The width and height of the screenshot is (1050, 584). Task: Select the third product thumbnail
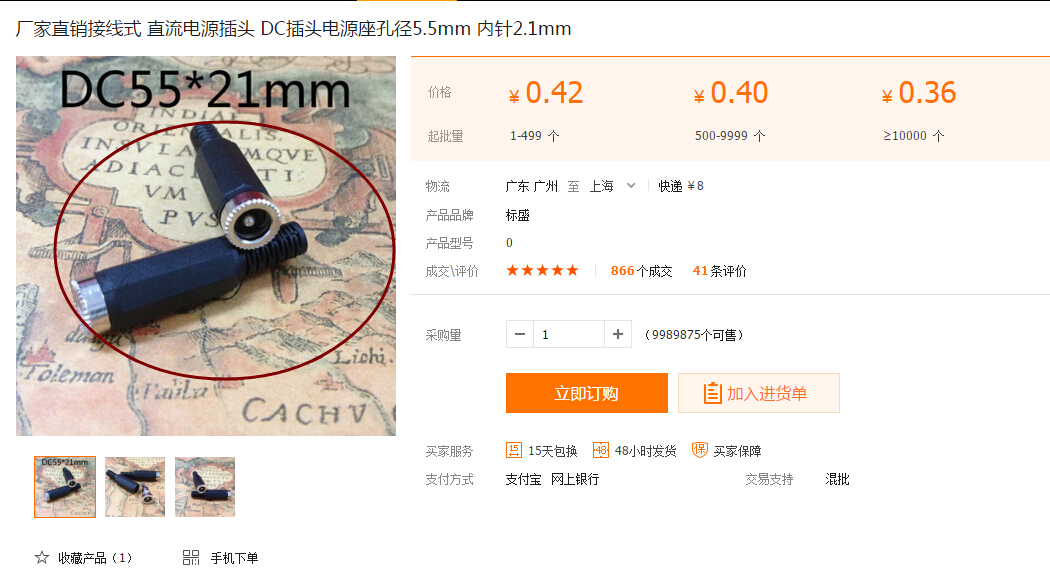pyautogui.click(x=205, y=487)
